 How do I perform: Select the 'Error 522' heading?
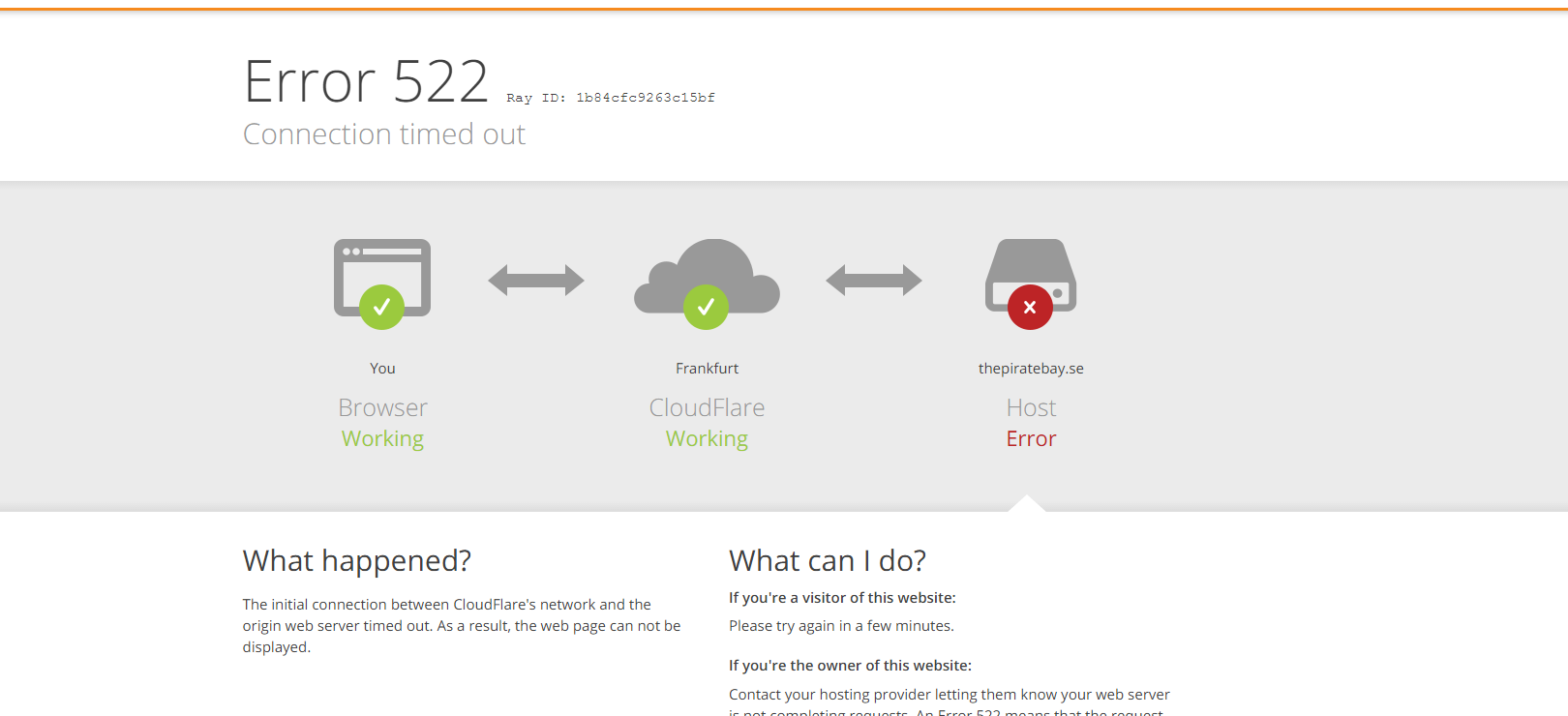click(366, 81)
